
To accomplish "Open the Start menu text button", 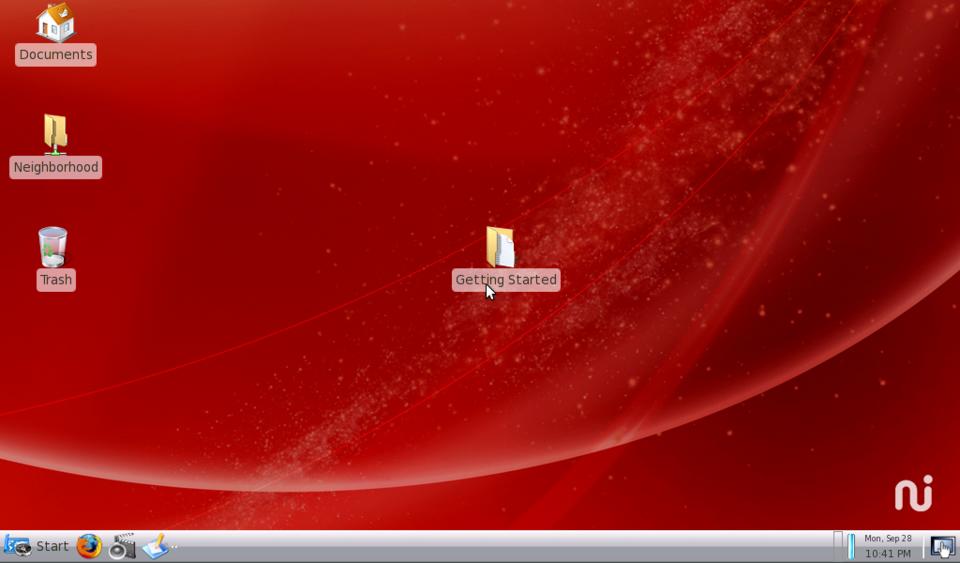I will point(52,546).
